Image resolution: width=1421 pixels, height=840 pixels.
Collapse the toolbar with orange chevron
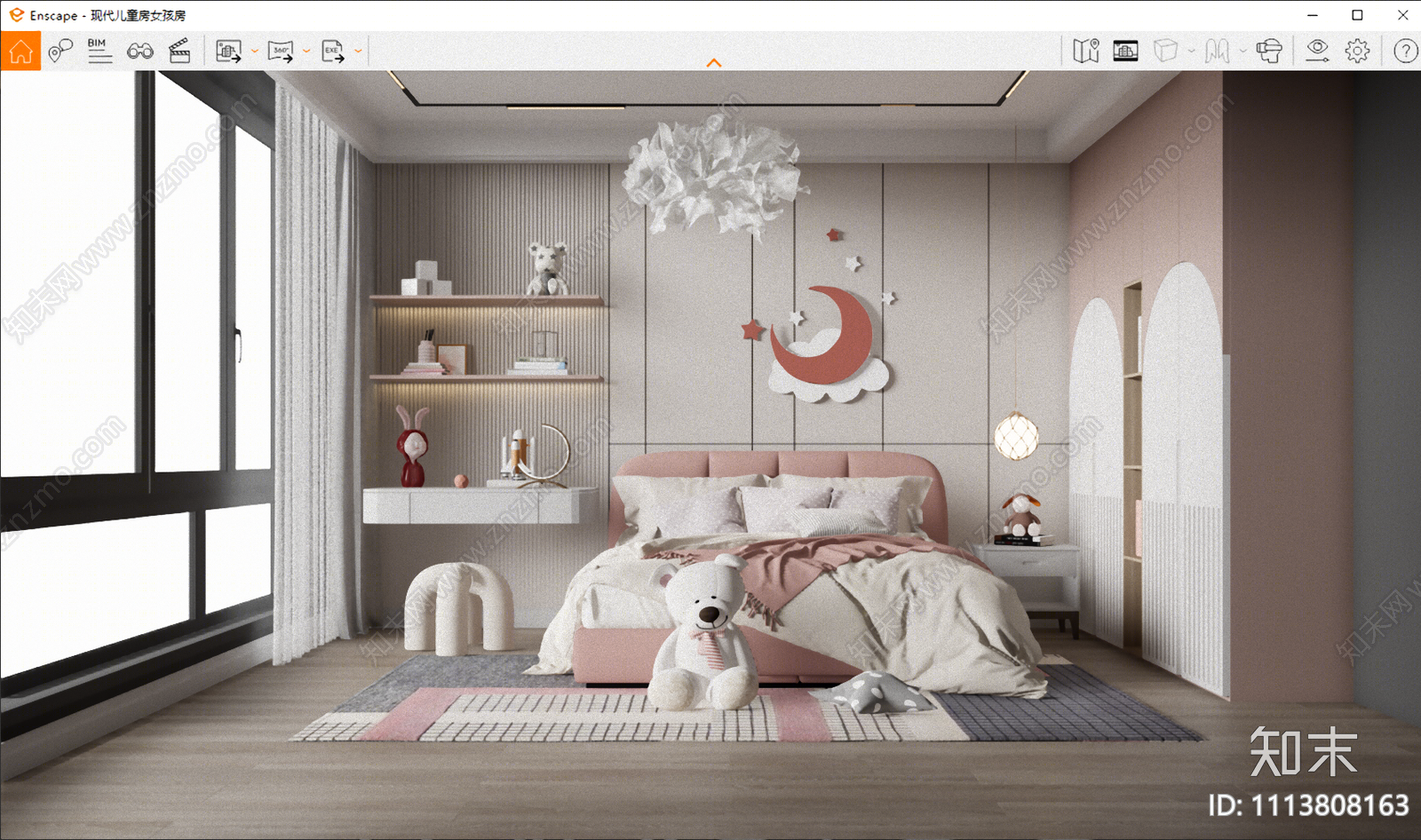(x=713, y=63)
